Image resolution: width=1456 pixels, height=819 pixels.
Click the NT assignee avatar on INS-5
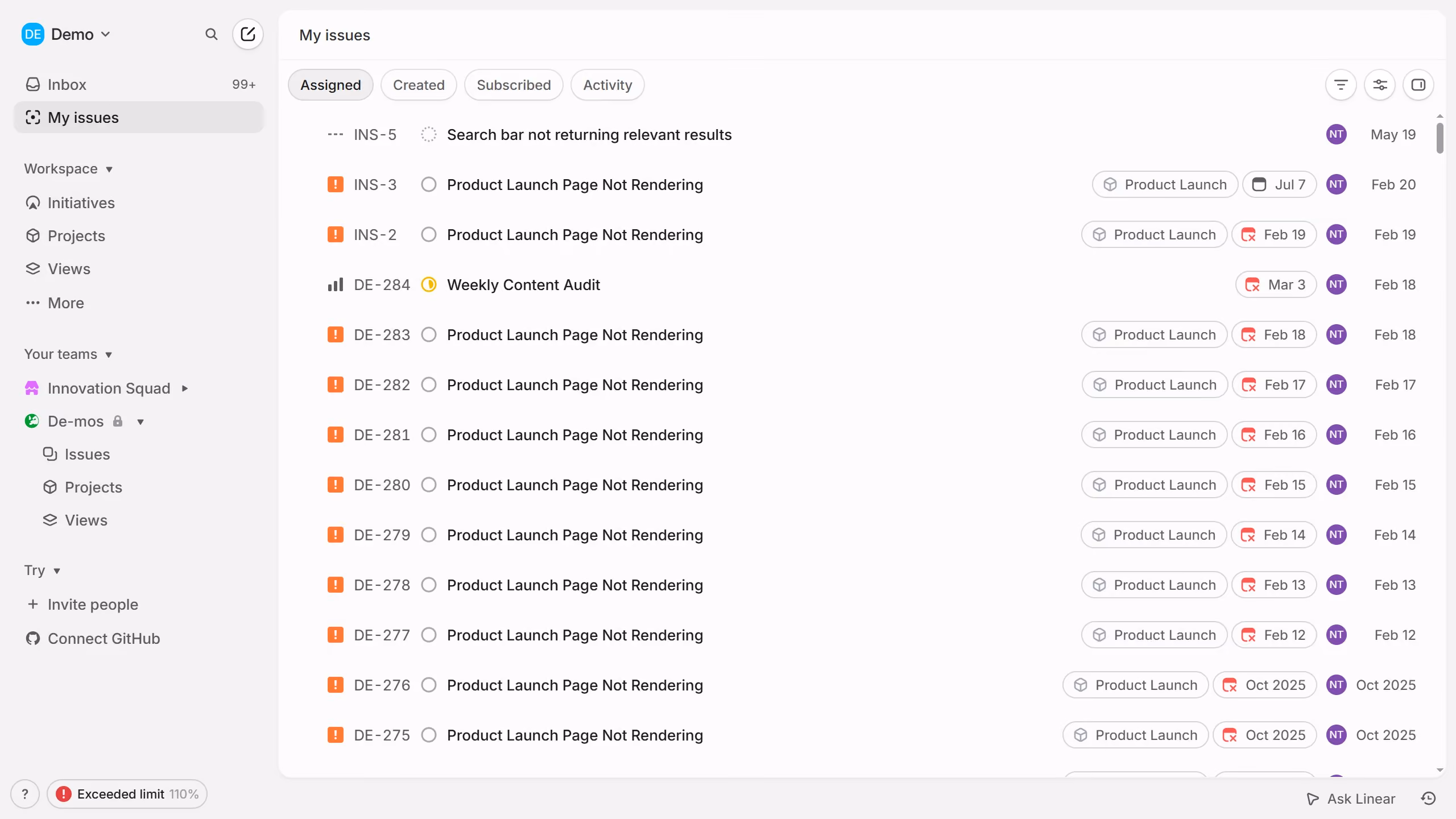click(1337, 134)
